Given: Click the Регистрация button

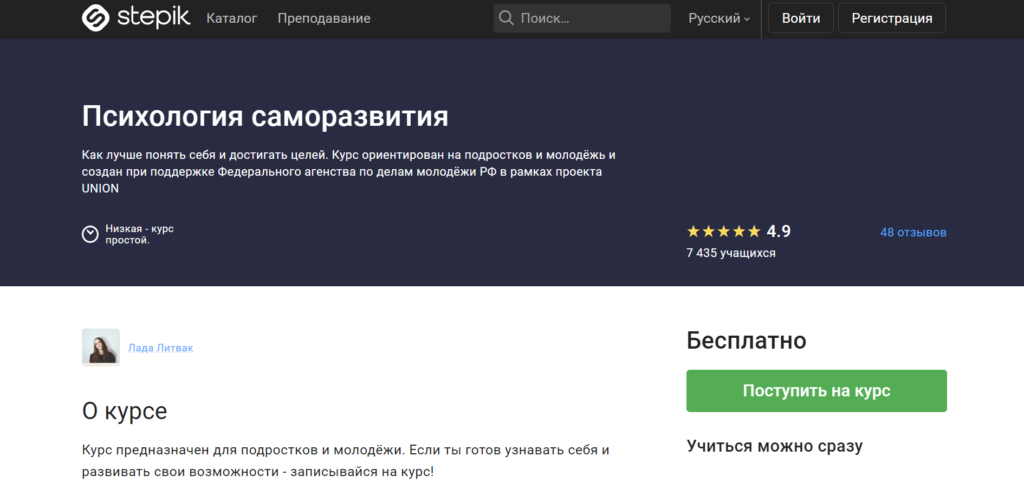Looking at the screenshot, I should [x=891, y=18].
